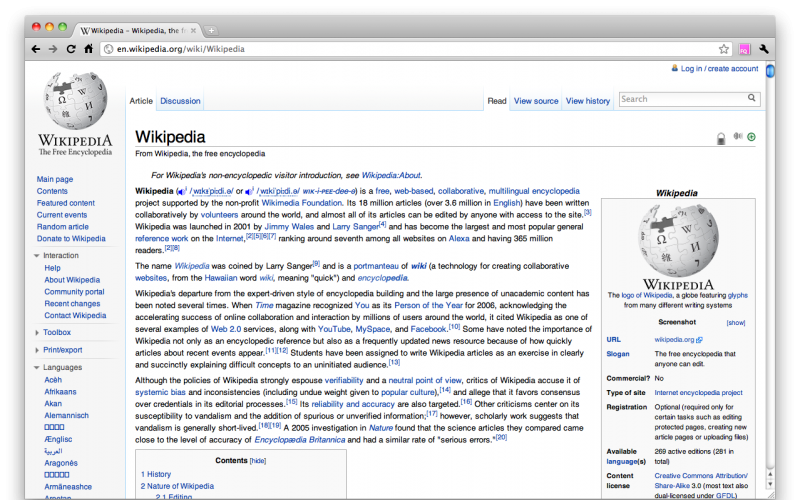Close the Wikipedia browser tab

pos(193,31)
